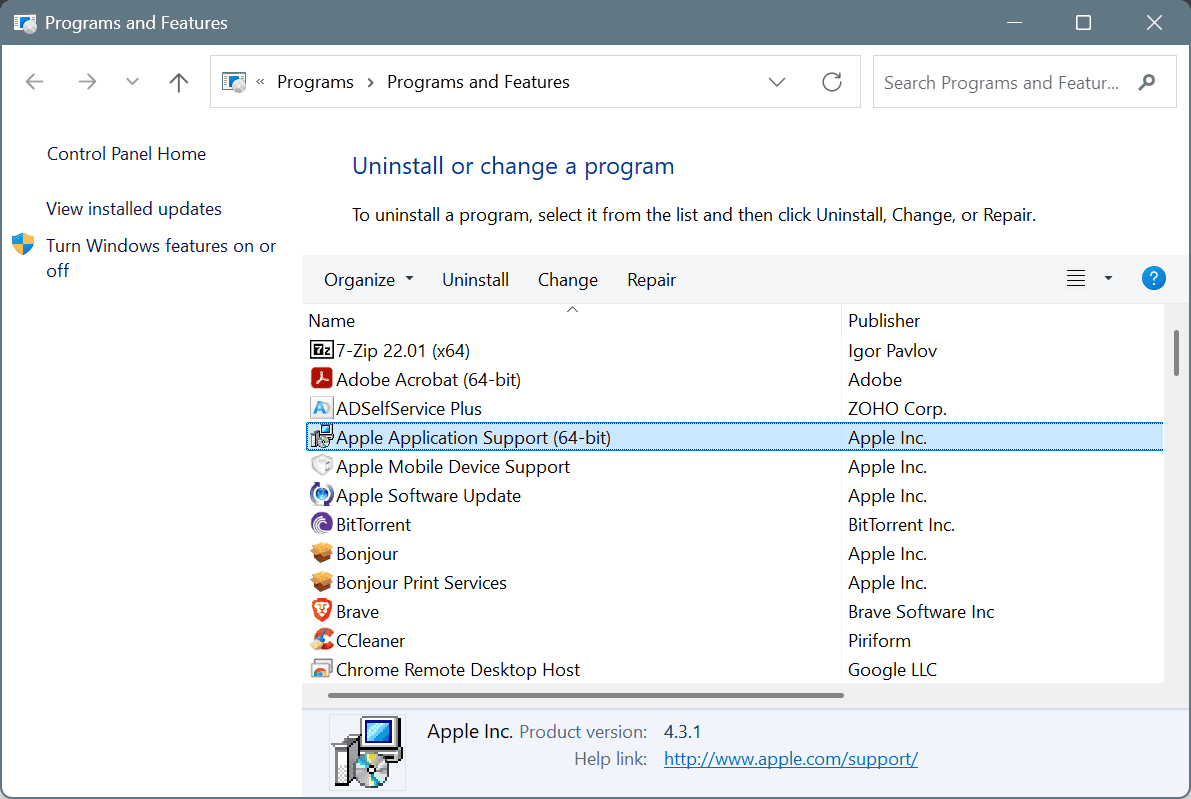Click the chevron after Programs breadcrumb
Screen dimensions: 1191x799
point(371,82)
